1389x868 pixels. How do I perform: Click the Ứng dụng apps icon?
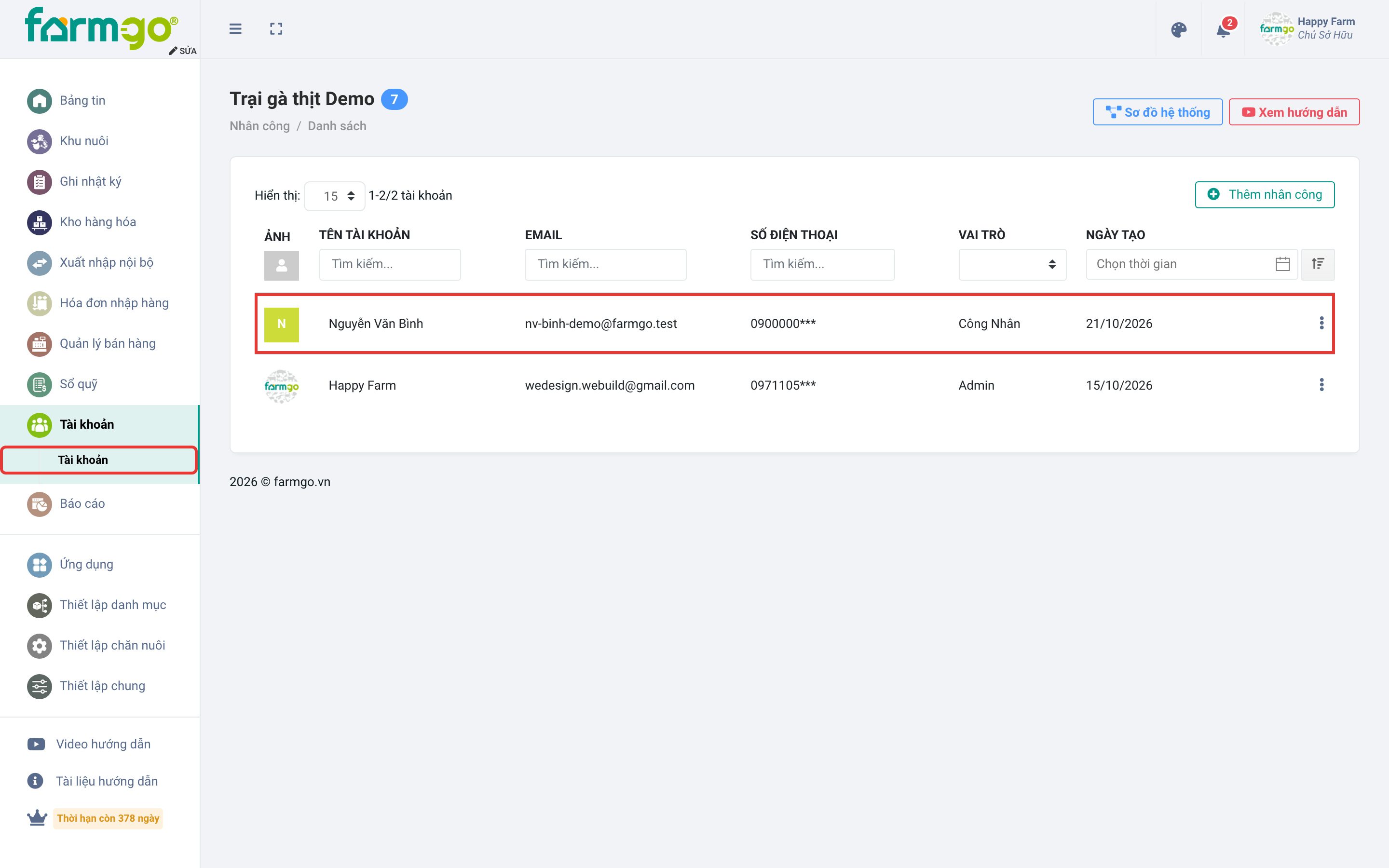pos(40,565)
